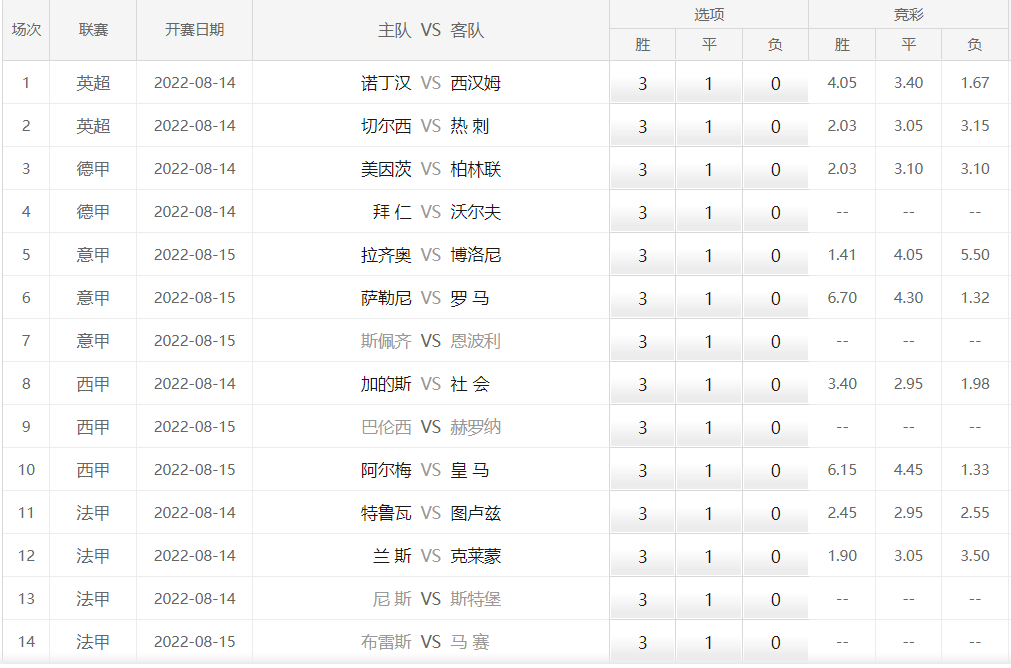Select loss (0) for 诺丁汉 vs 西汉姆
1011x668 pixels.
(776, 83)
